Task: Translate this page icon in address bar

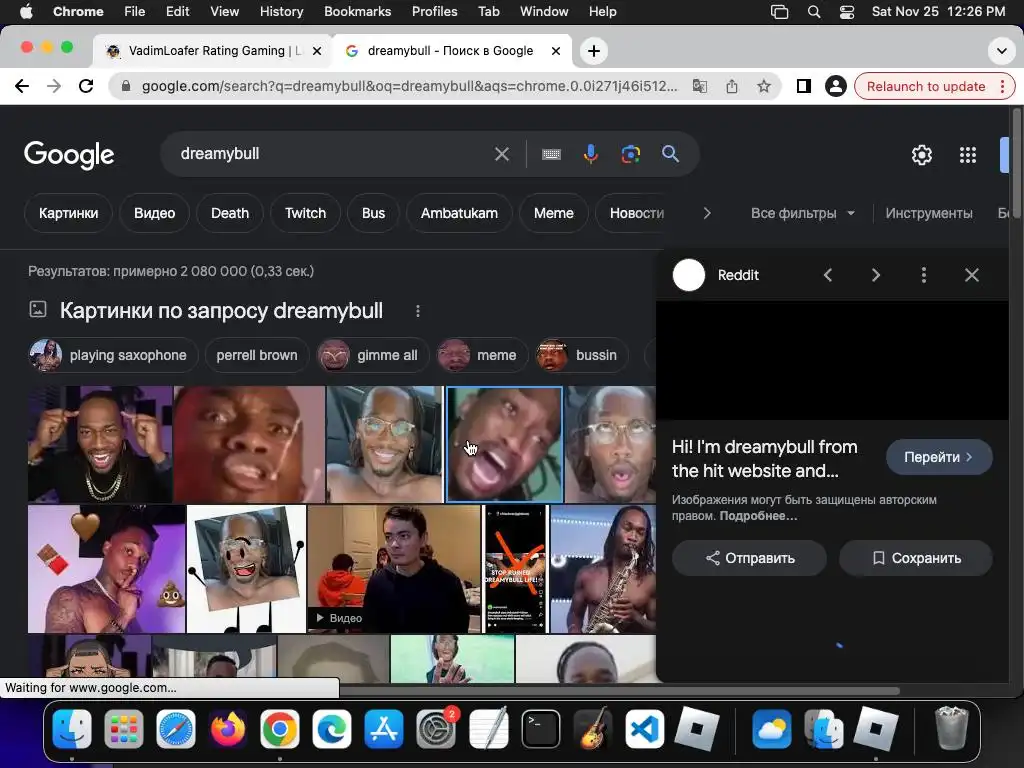Action: 699,86
